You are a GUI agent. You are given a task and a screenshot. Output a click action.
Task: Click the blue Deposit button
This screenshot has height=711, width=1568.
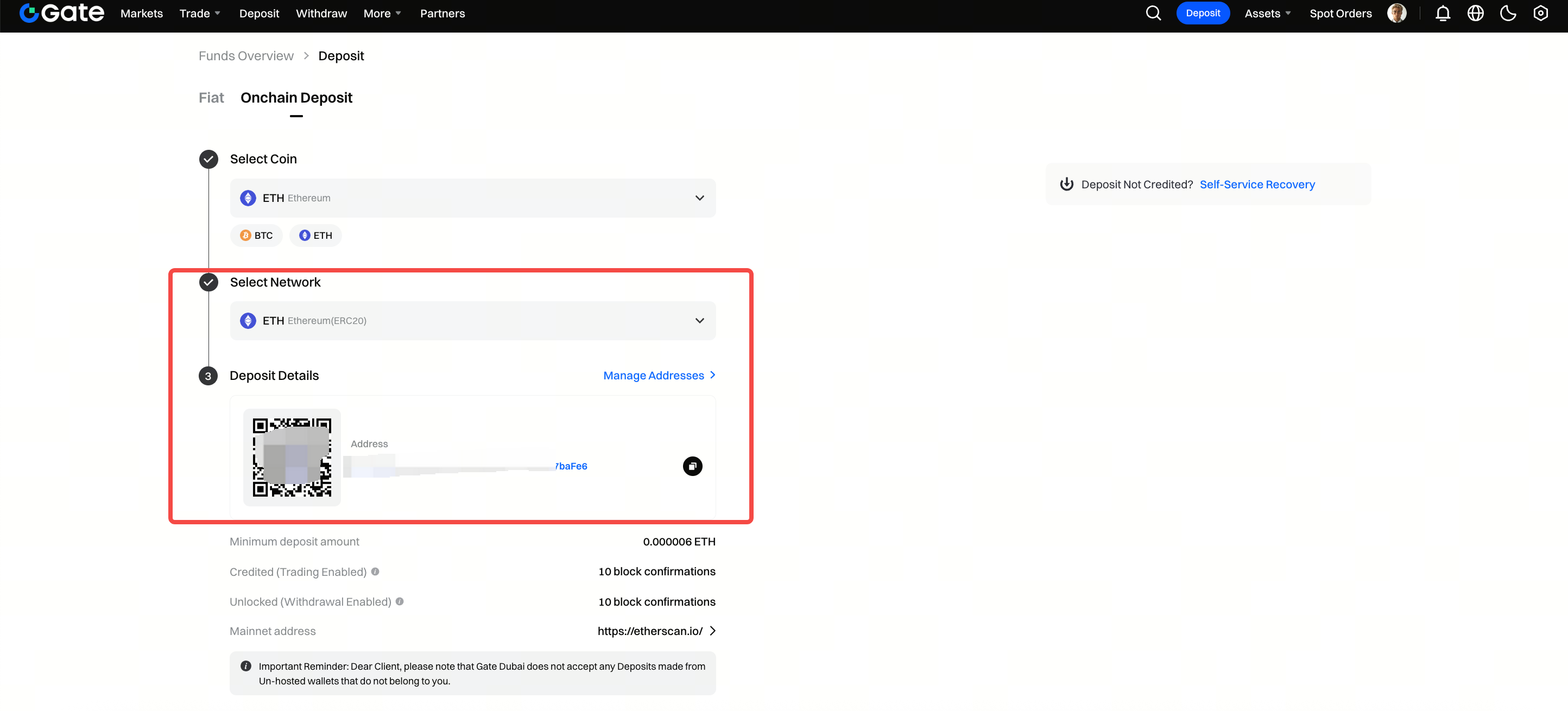tap(1203, 13)
